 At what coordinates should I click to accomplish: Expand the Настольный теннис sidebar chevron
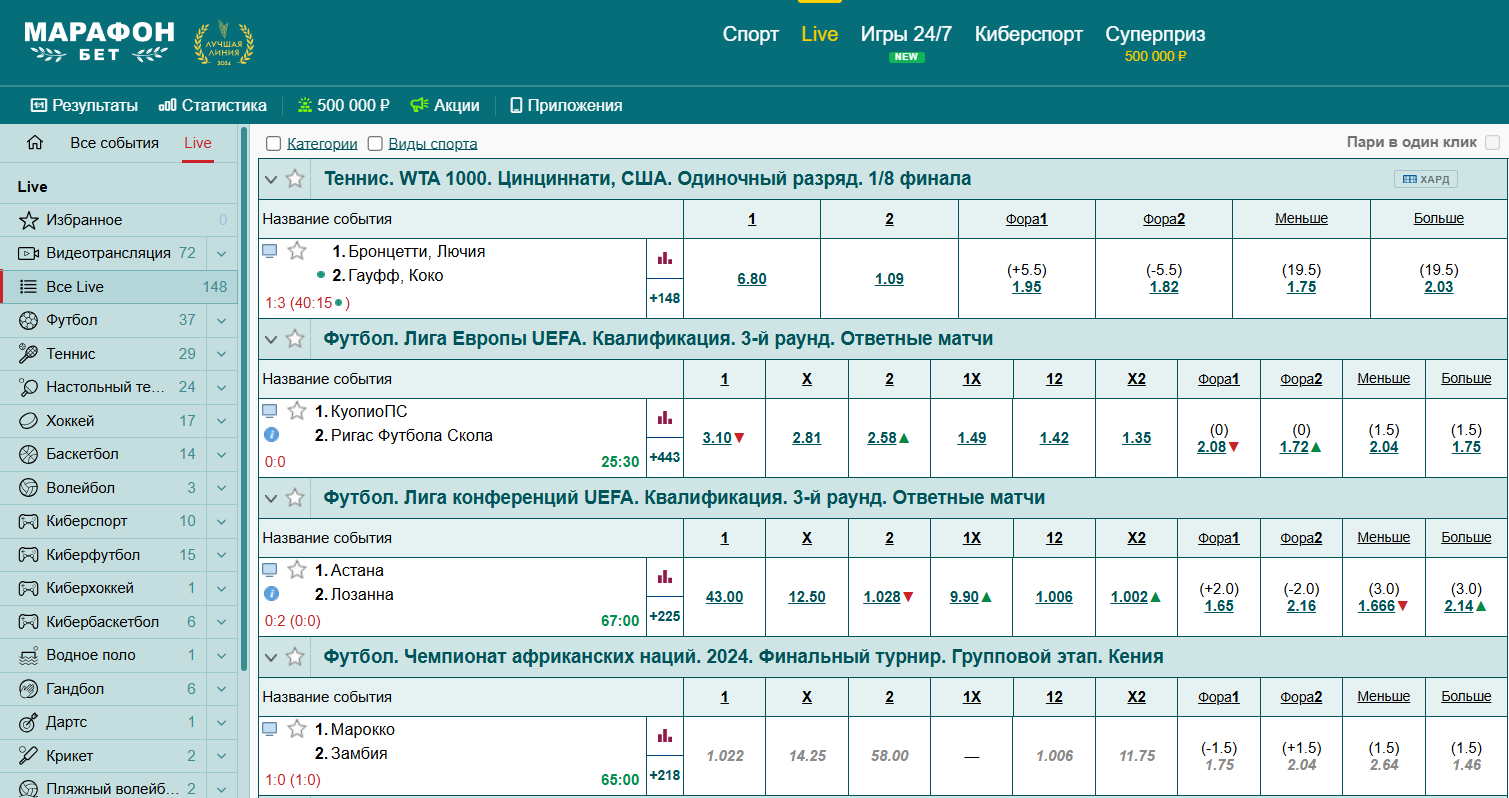222,387
